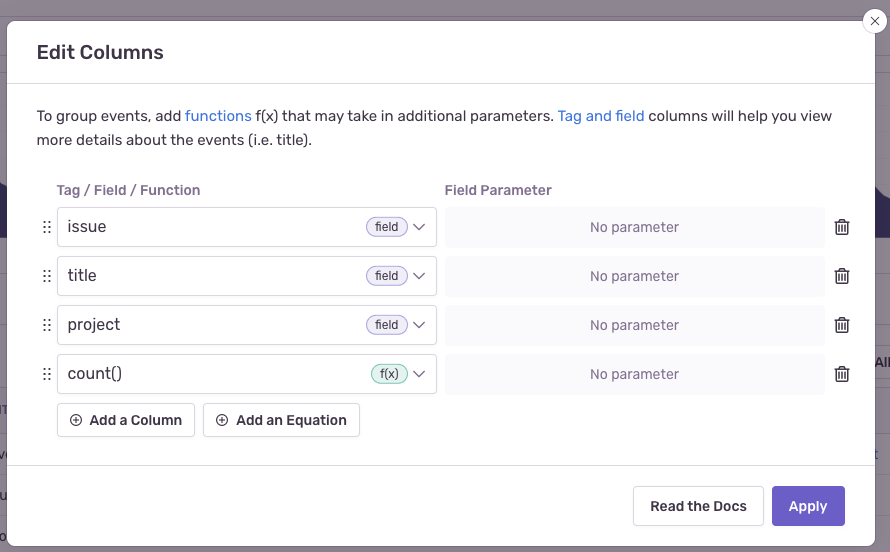Viewport: 890px width, 552px height.
Task: Open Read the Docs
Action: click(698, 506)
